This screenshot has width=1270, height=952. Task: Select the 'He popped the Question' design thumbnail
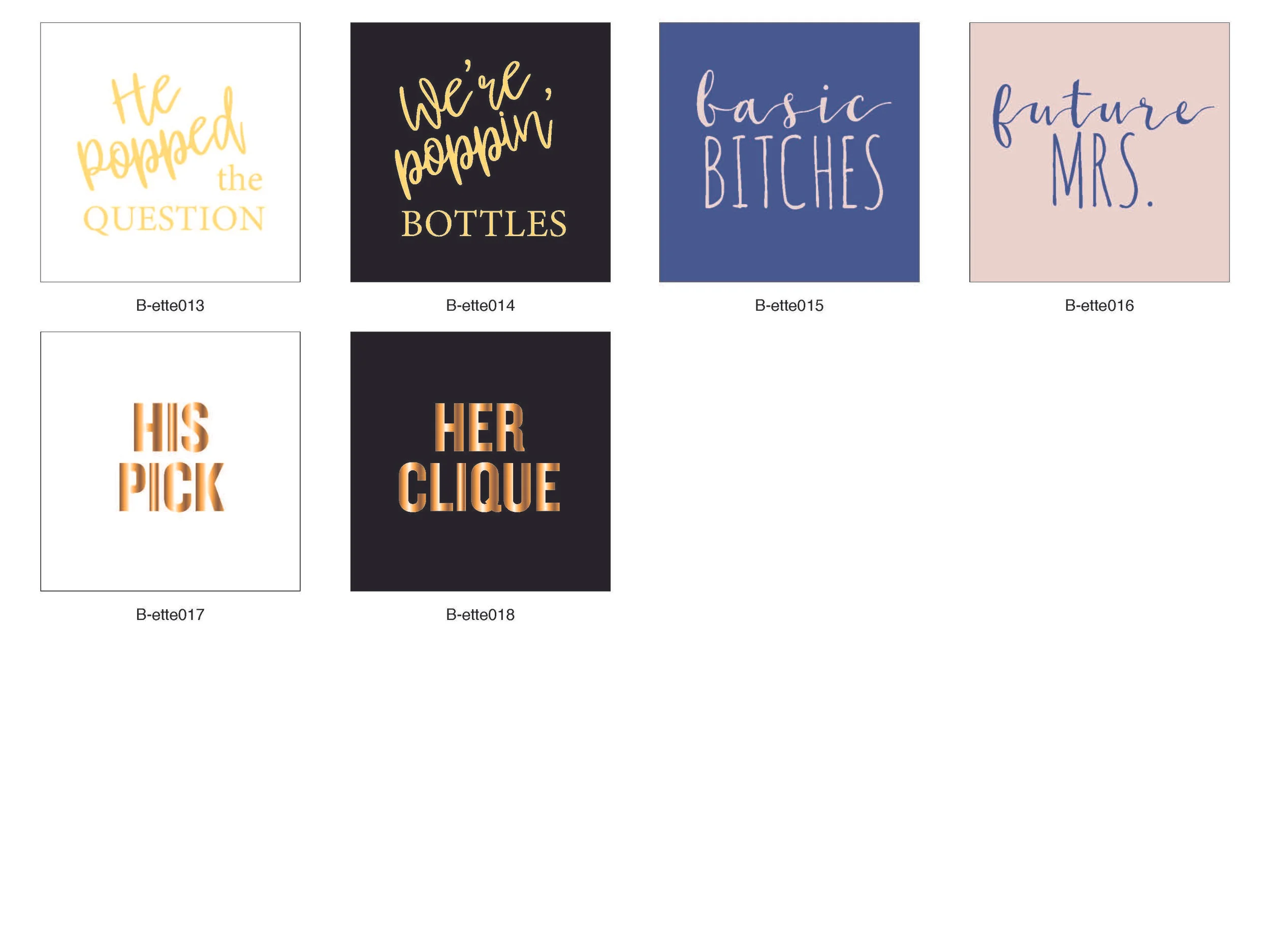click(x=170, y=152)
